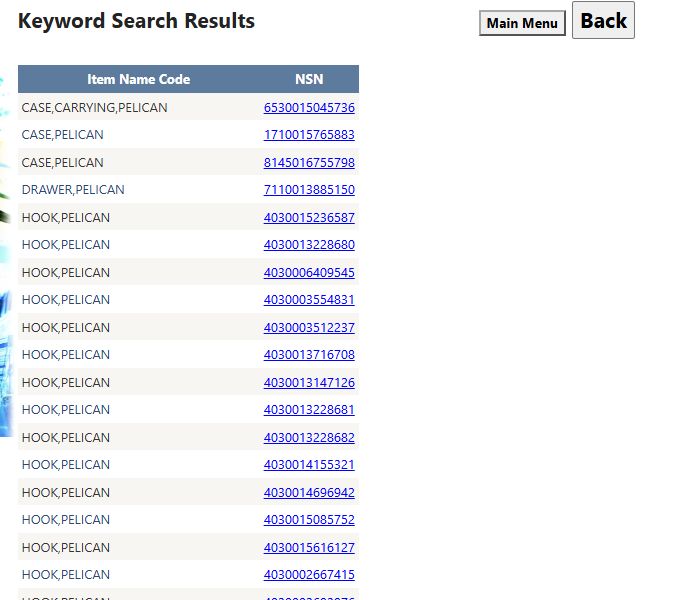Screen dimensions: 700x600
Task: Click the Keyword Search Results heading
Action: 136,21
